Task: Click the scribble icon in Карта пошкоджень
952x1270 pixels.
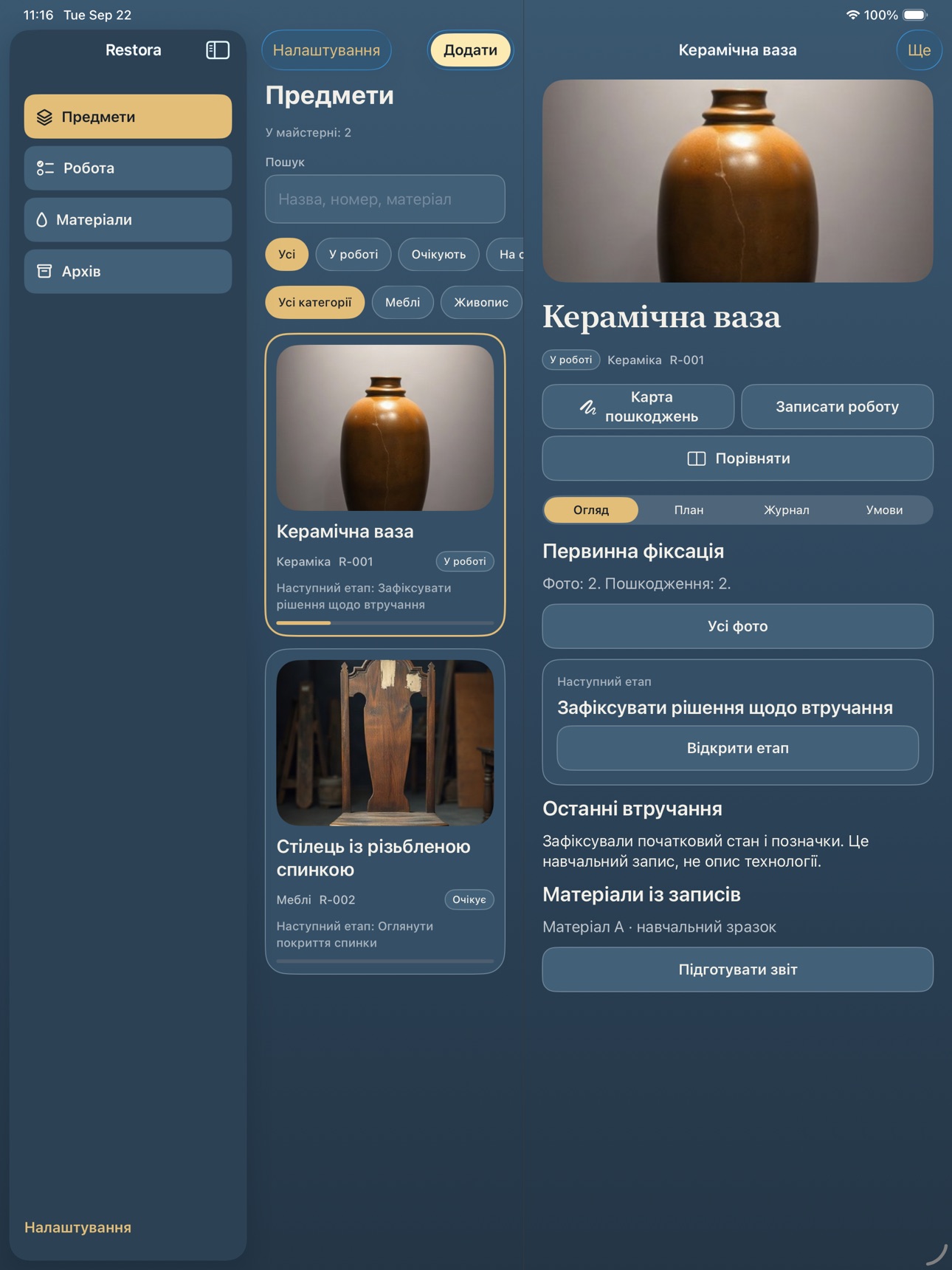Action: coord(587,407)
